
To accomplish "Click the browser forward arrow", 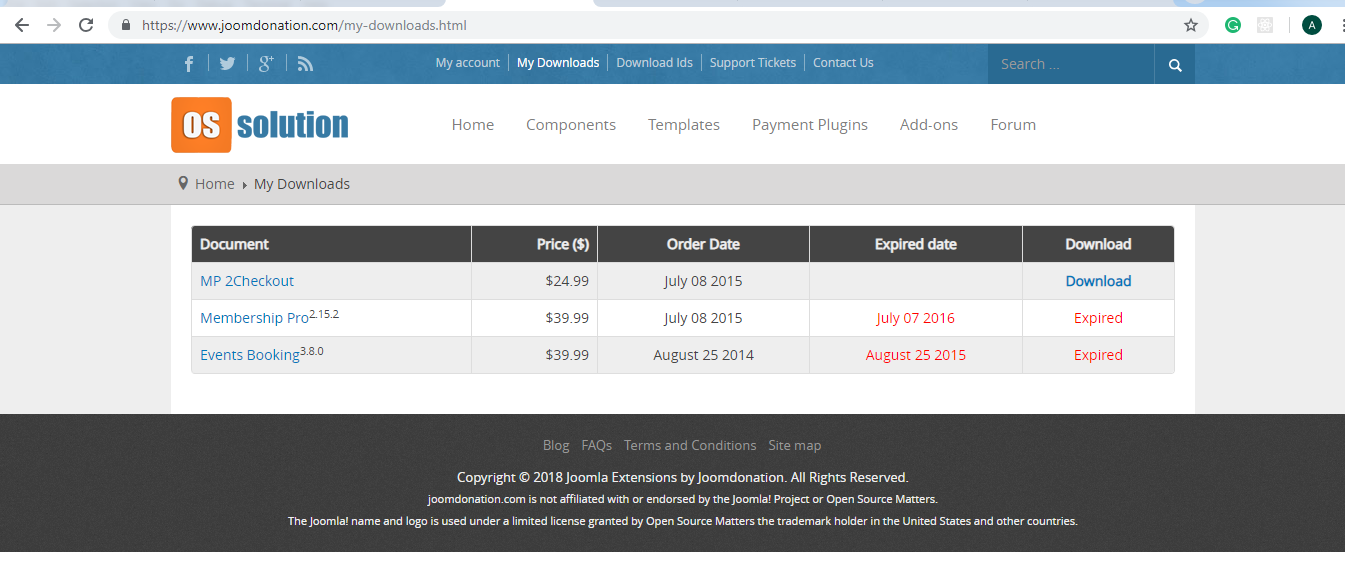I will coord(54,25).
